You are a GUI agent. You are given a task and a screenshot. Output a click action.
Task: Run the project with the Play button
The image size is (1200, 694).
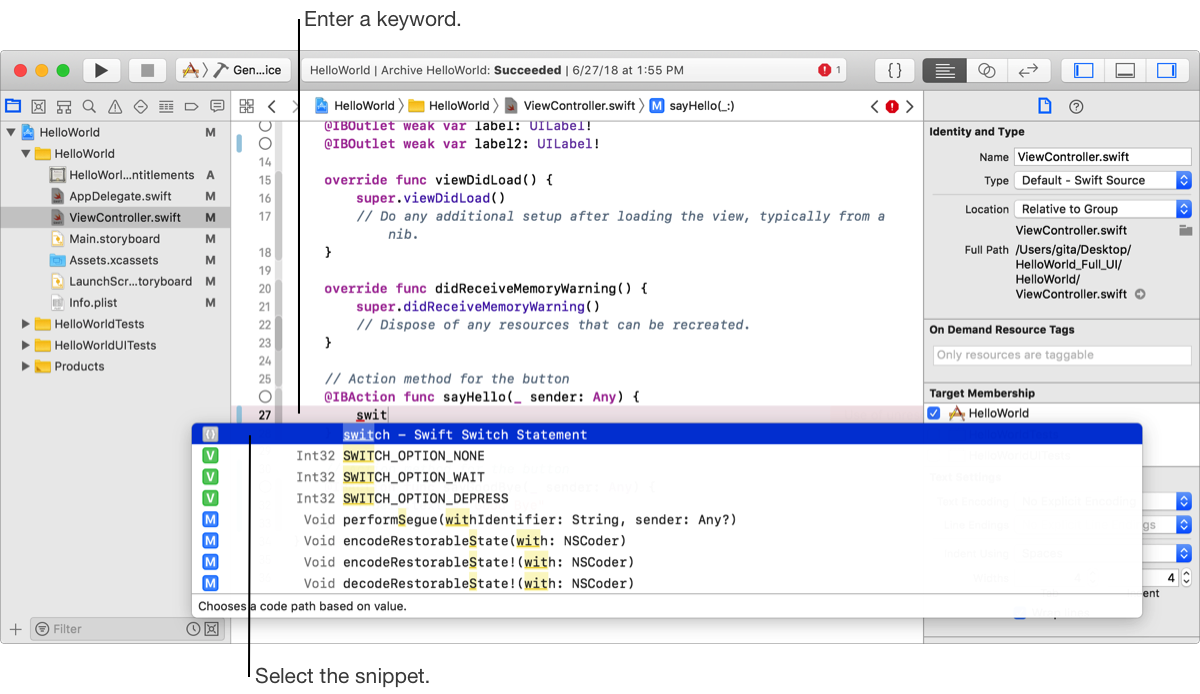(x=101, y=70)
